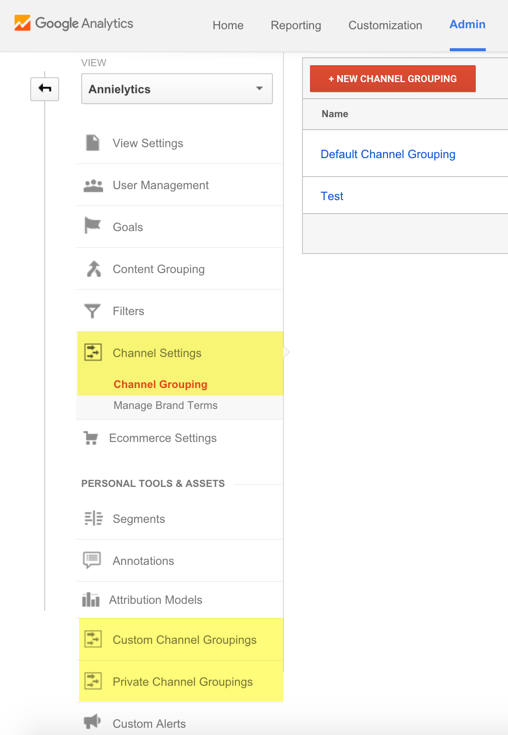Click the Segments icon
508x735 pixels.
point(93,518)
